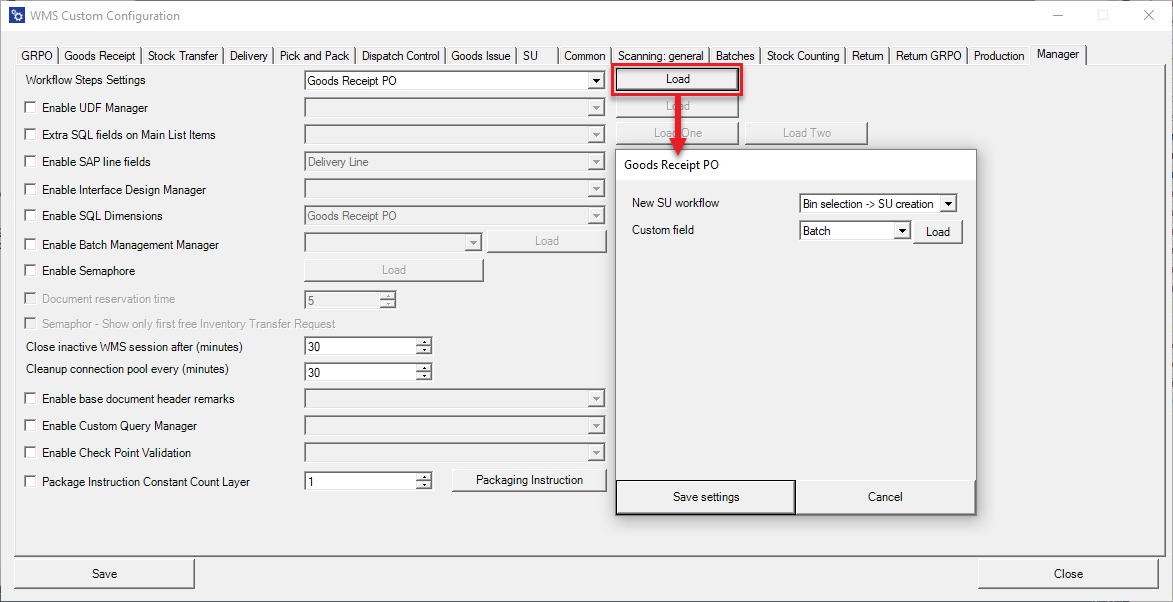This screenshot has height=602, width=1173.
Task: Open the Pick and Pack tab
Action: point(314,56)
